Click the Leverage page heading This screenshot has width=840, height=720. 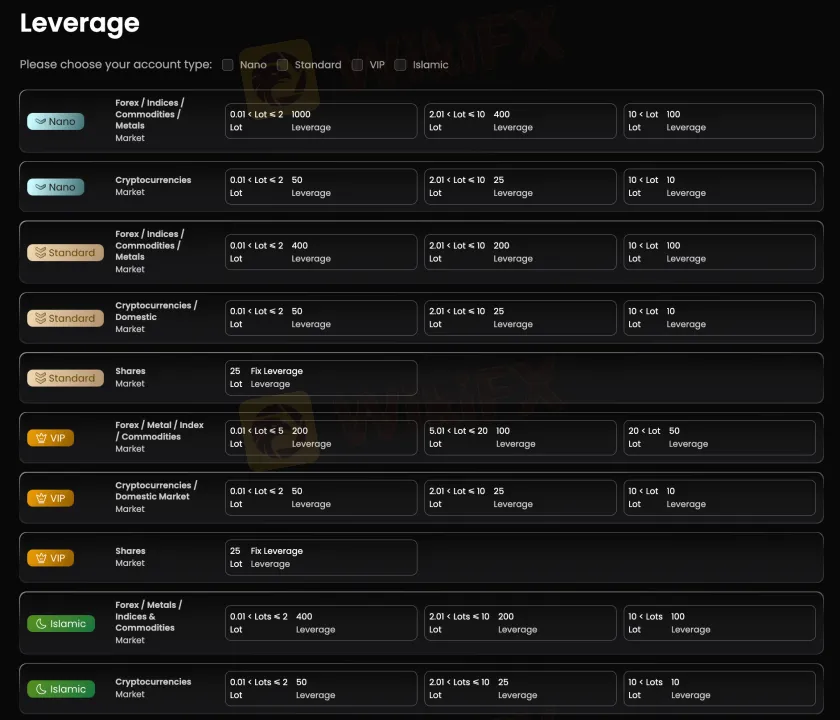point(80,23)
